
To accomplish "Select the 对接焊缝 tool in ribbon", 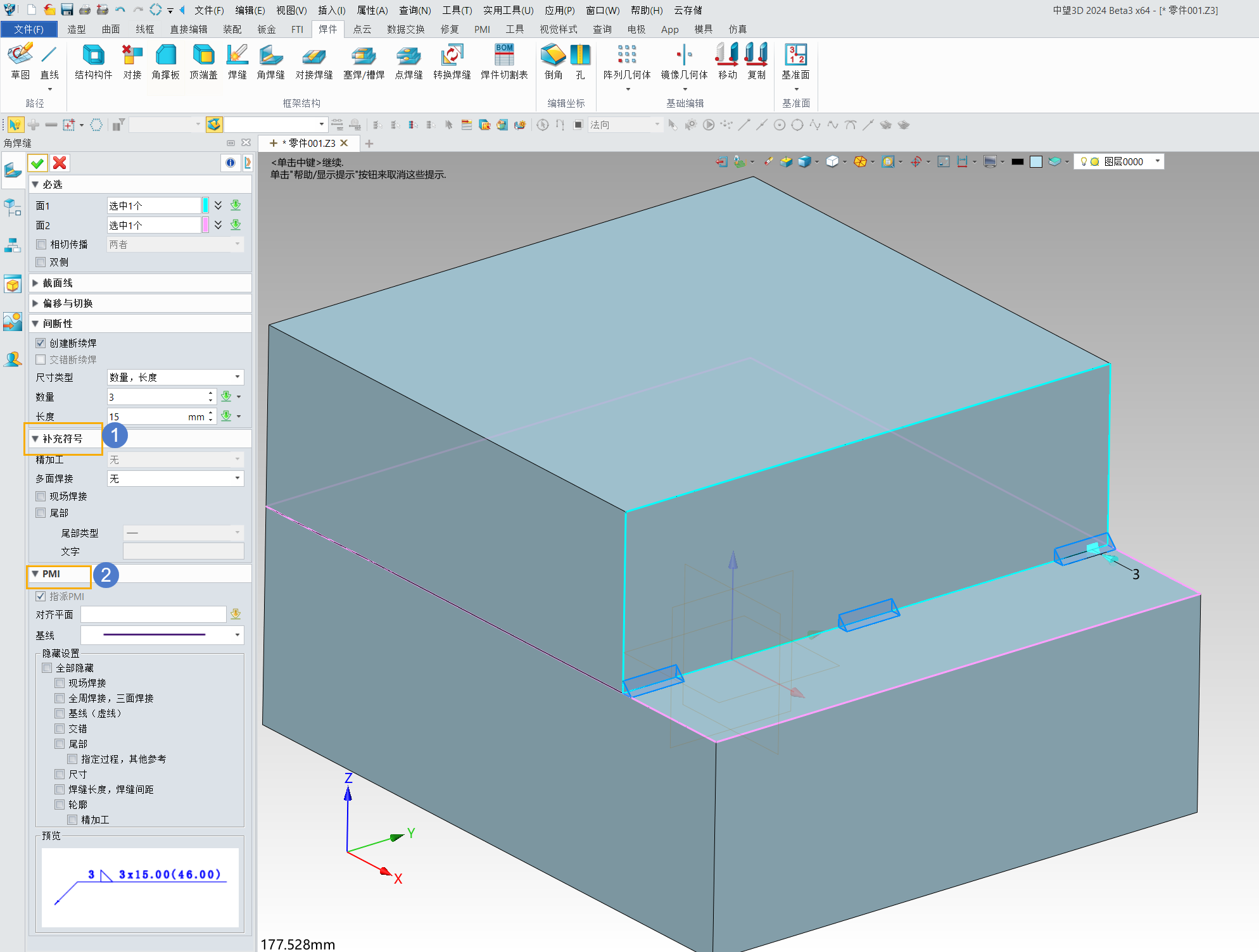I will 315,63.
